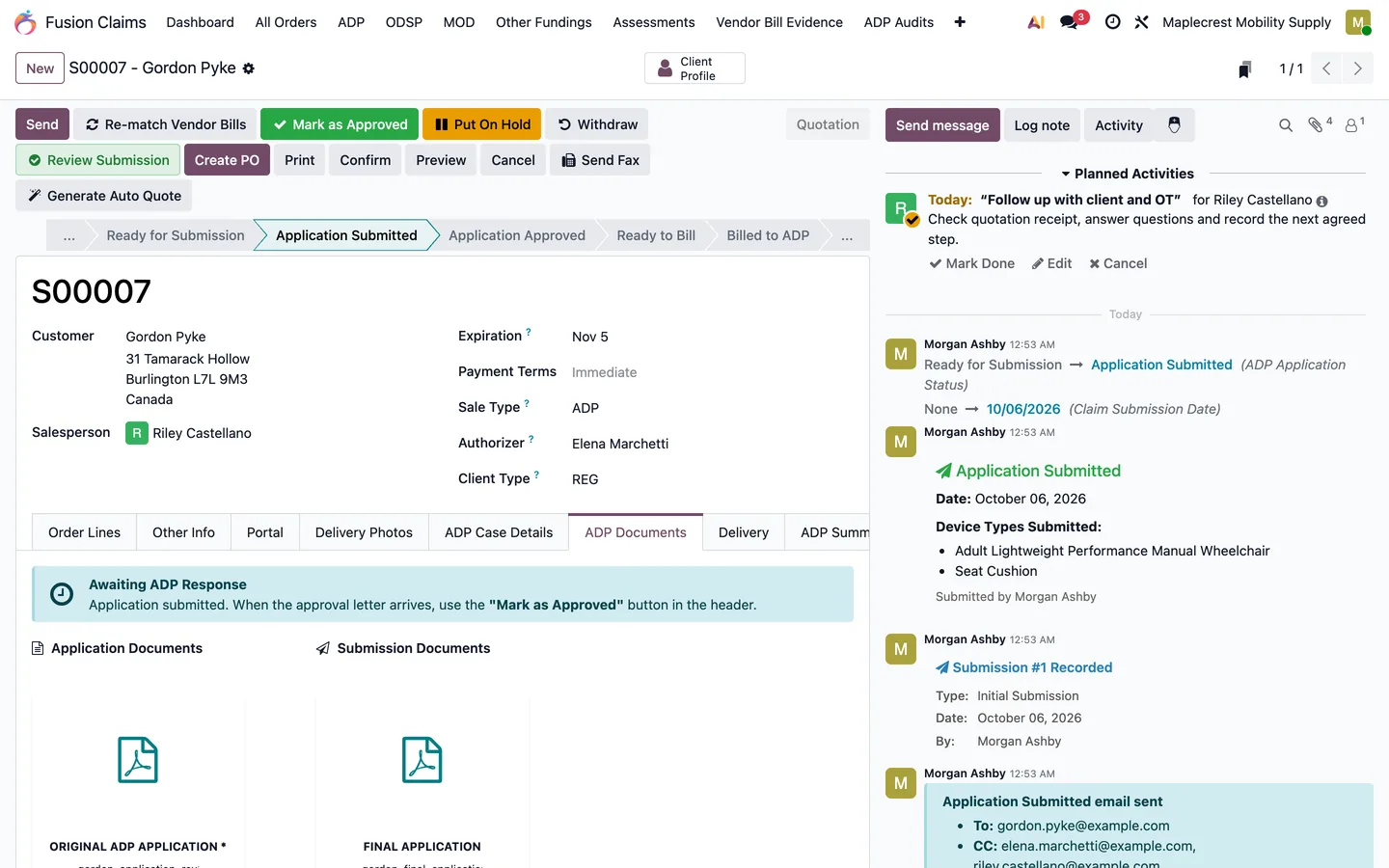Image resolution: width=1389 pixels, height=868 pixels.
Task: Click Riley Castellano salesperson avatar
Action: click(137, 433)
